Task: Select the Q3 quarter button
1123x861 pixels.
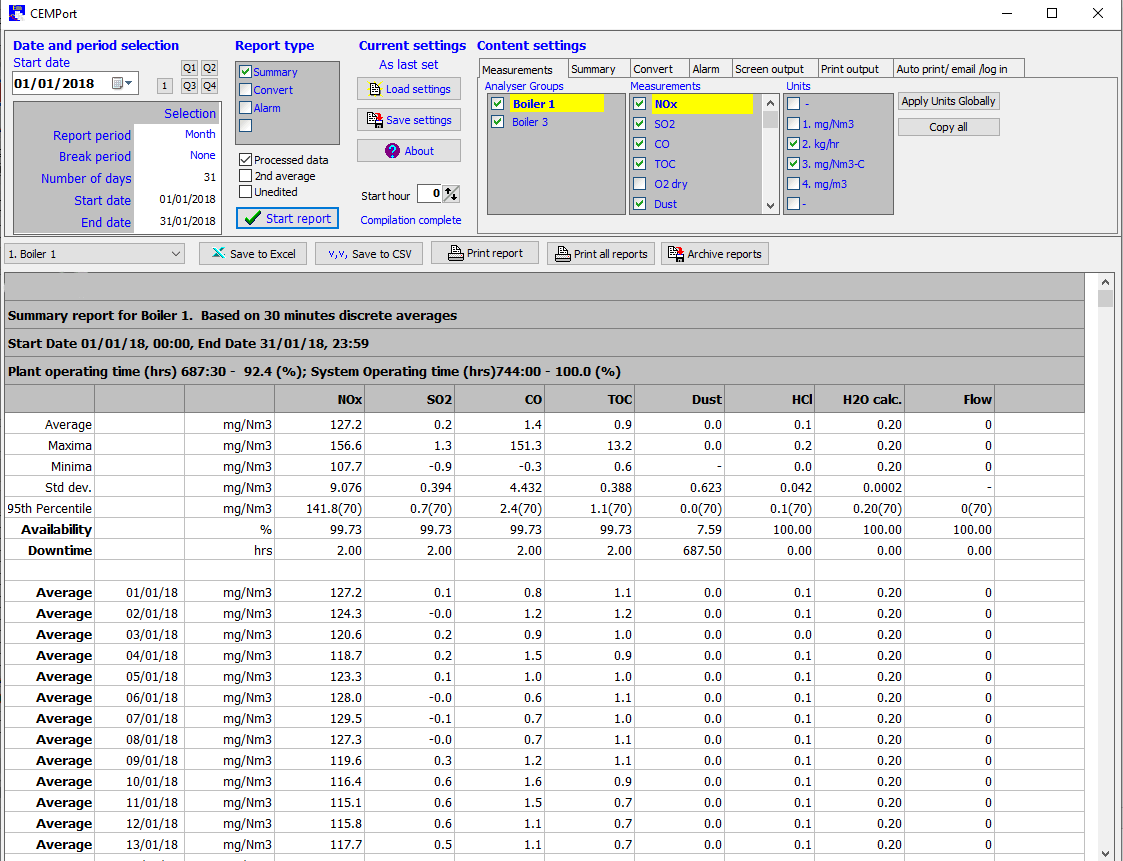Action: tap(189, 86)
